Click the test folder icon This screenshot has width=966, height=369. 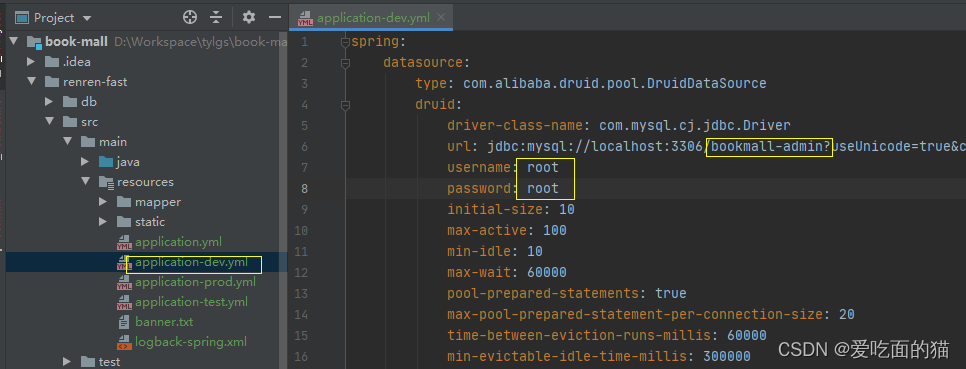(88, 362)
